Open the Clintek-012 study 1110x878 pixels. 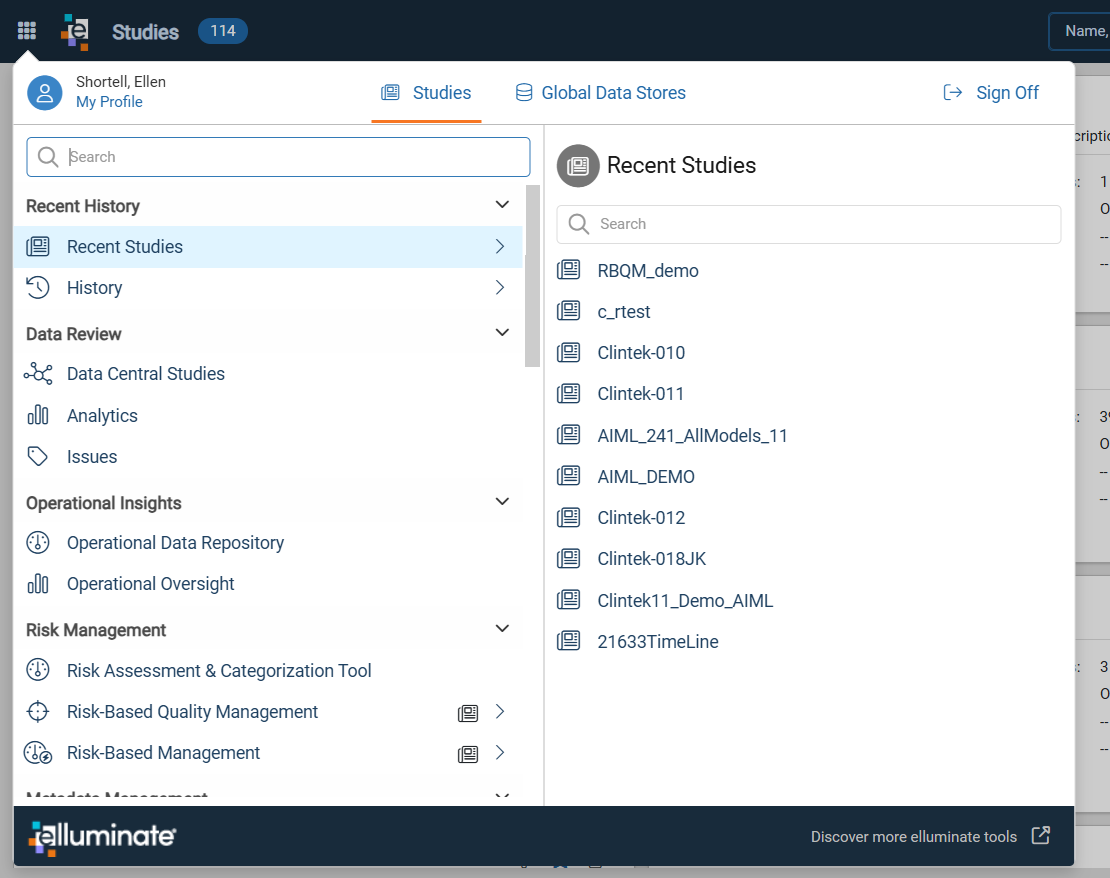pos(641,518)
